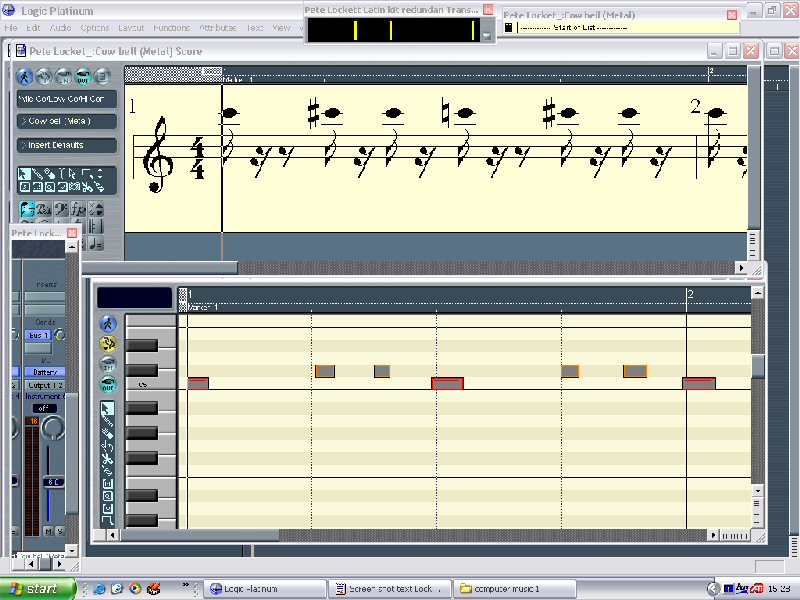This screenshot has width=800, height=600.
Task: Select the Pointer tool in the Matrix toolbox
Action: click(108, 408)
